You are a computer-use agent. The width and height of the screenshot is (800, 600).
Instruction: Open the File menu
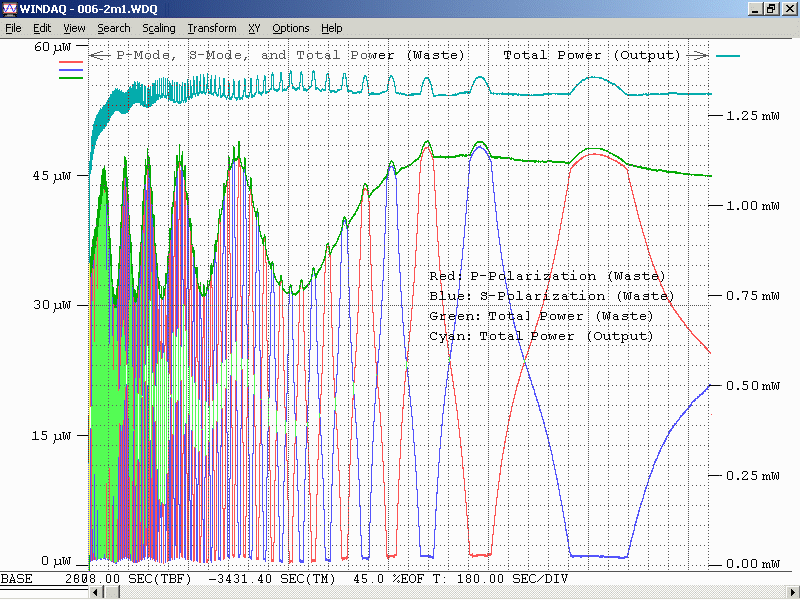coord(13,28)
